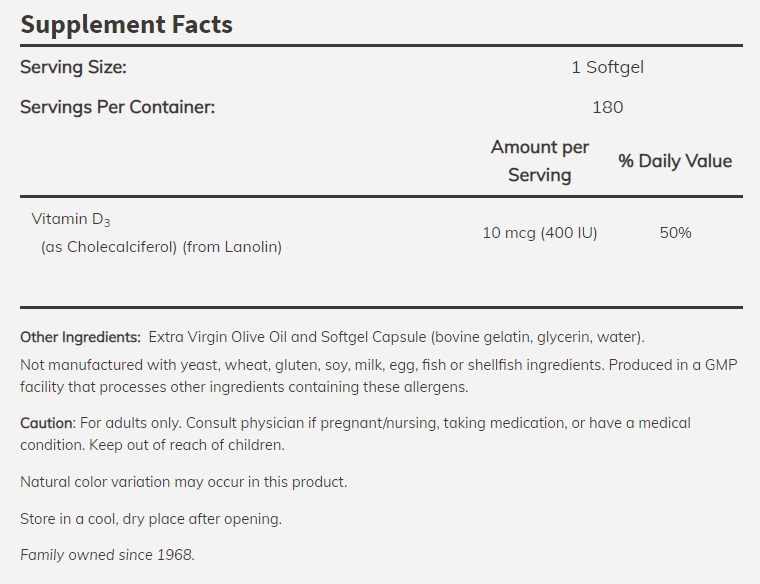Click the Serving Size label

[x=73, y=68]
